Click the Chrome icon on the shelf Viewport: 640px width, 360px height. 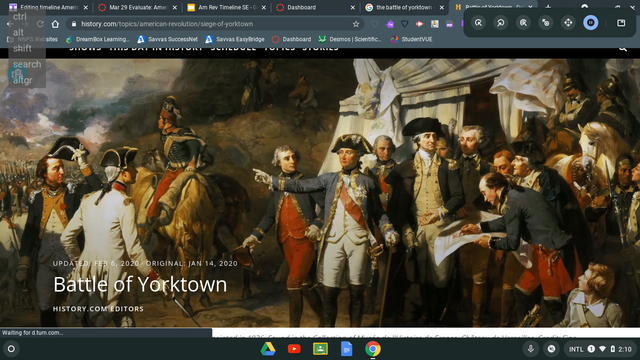(x=373, y=349)
